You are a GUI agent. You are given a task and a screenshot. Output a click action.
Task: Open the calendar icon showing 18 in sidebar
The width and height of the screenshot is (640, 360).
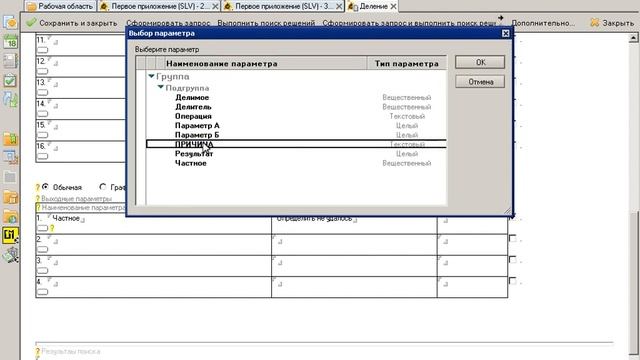(10, 42)
